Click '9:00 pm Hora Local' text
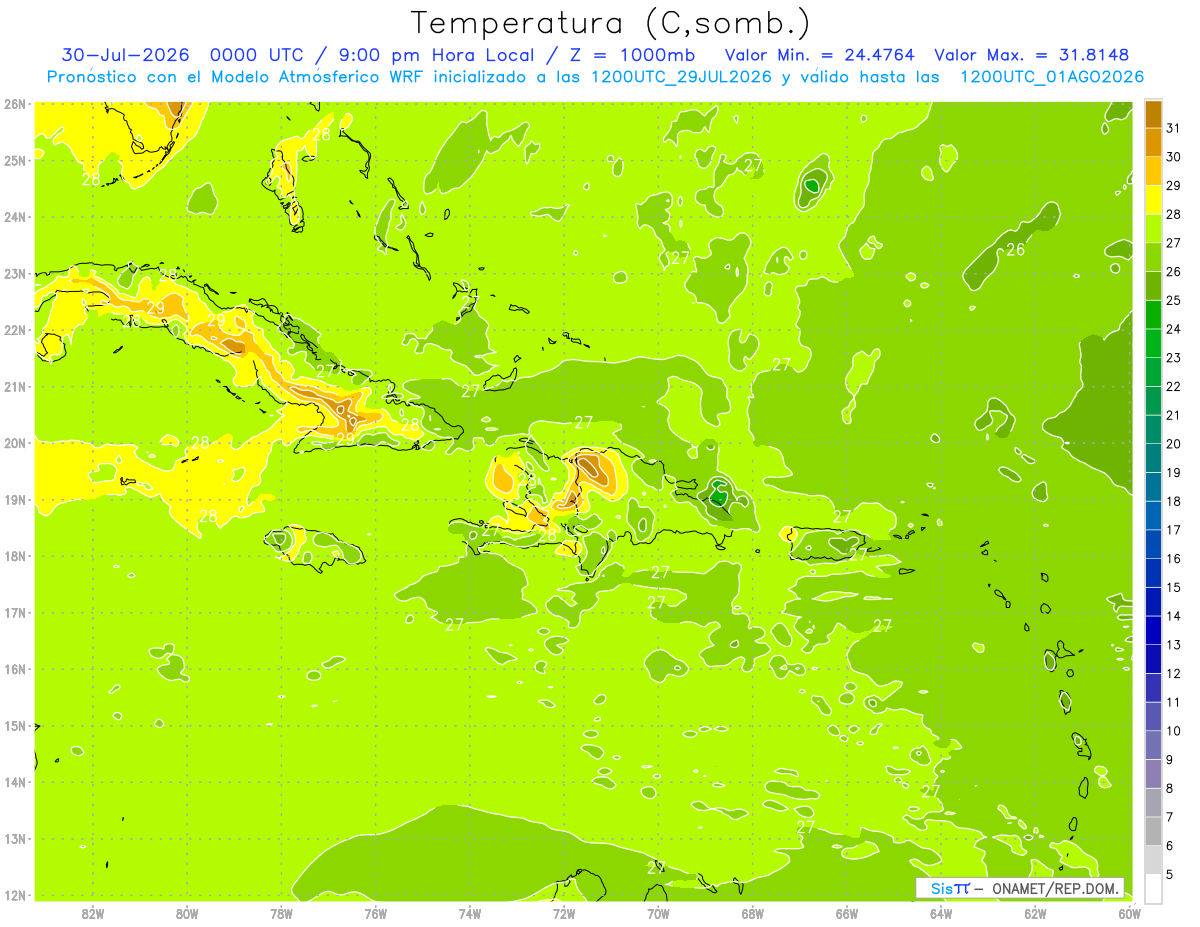The width and height of the screenshot is (1200, 927). point(434,55)
